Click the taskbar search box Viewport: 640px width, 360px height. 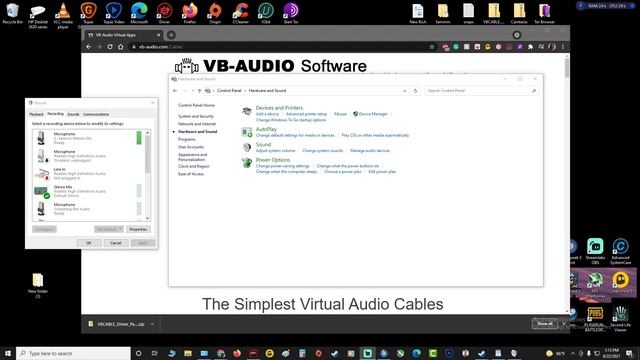point(73,353)
